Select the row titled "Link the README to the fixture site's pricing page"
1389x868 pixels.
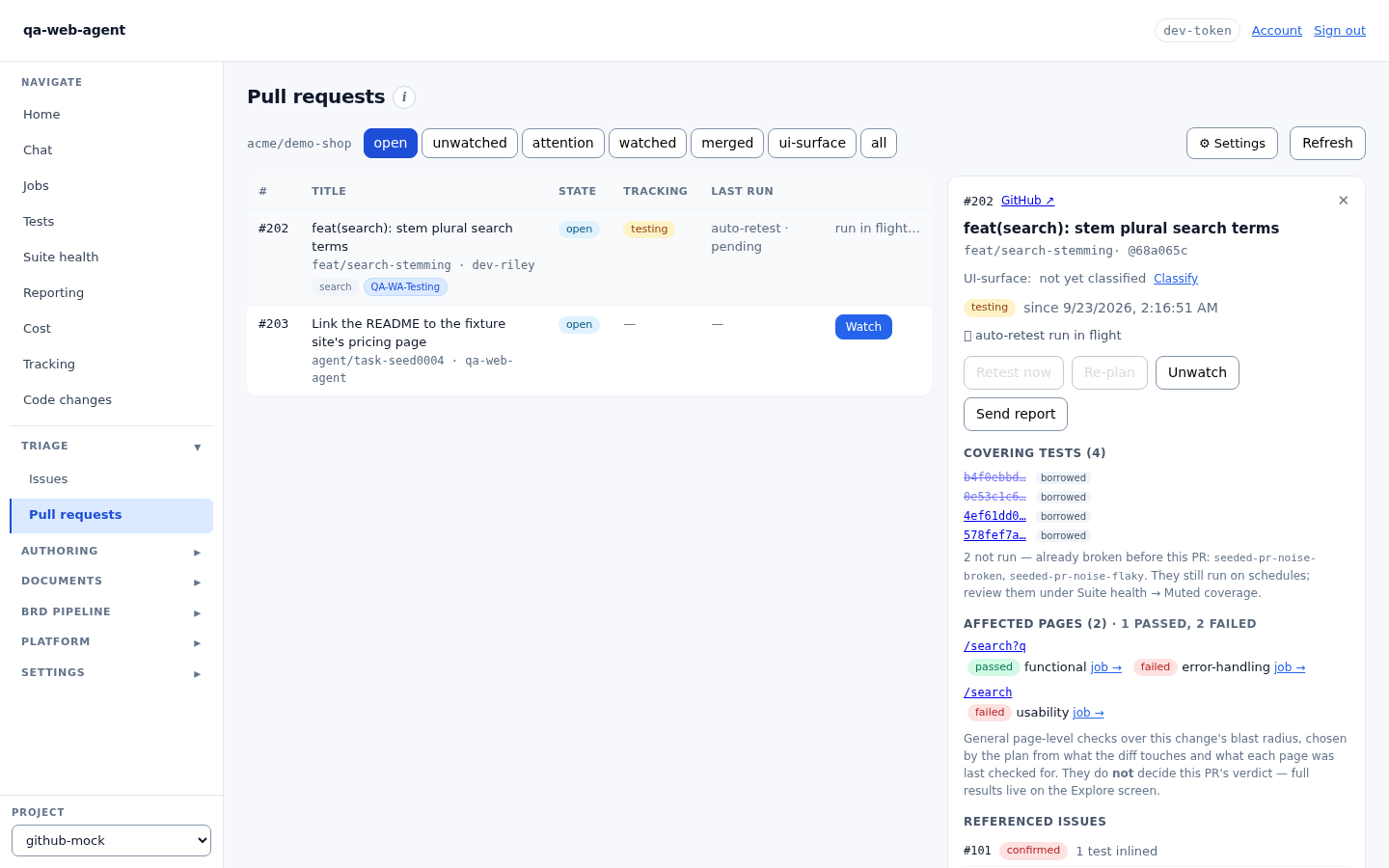click(589, 350)
